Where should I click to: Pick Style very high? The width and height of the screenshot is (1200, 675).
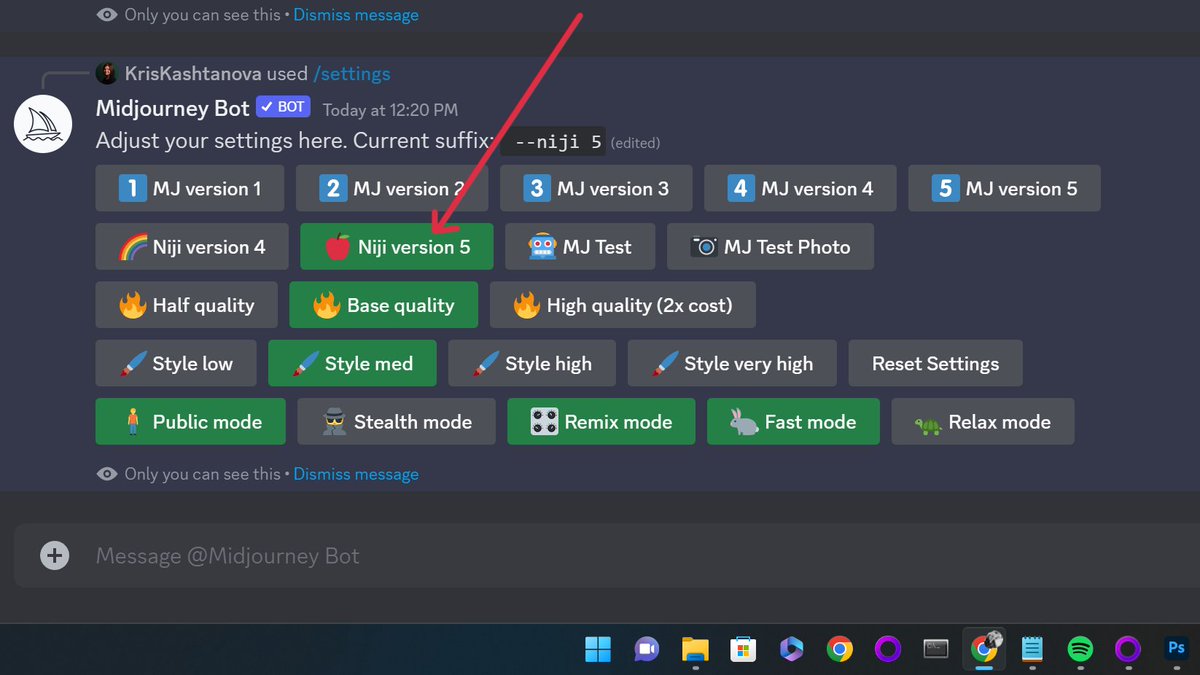click(733, 363)
